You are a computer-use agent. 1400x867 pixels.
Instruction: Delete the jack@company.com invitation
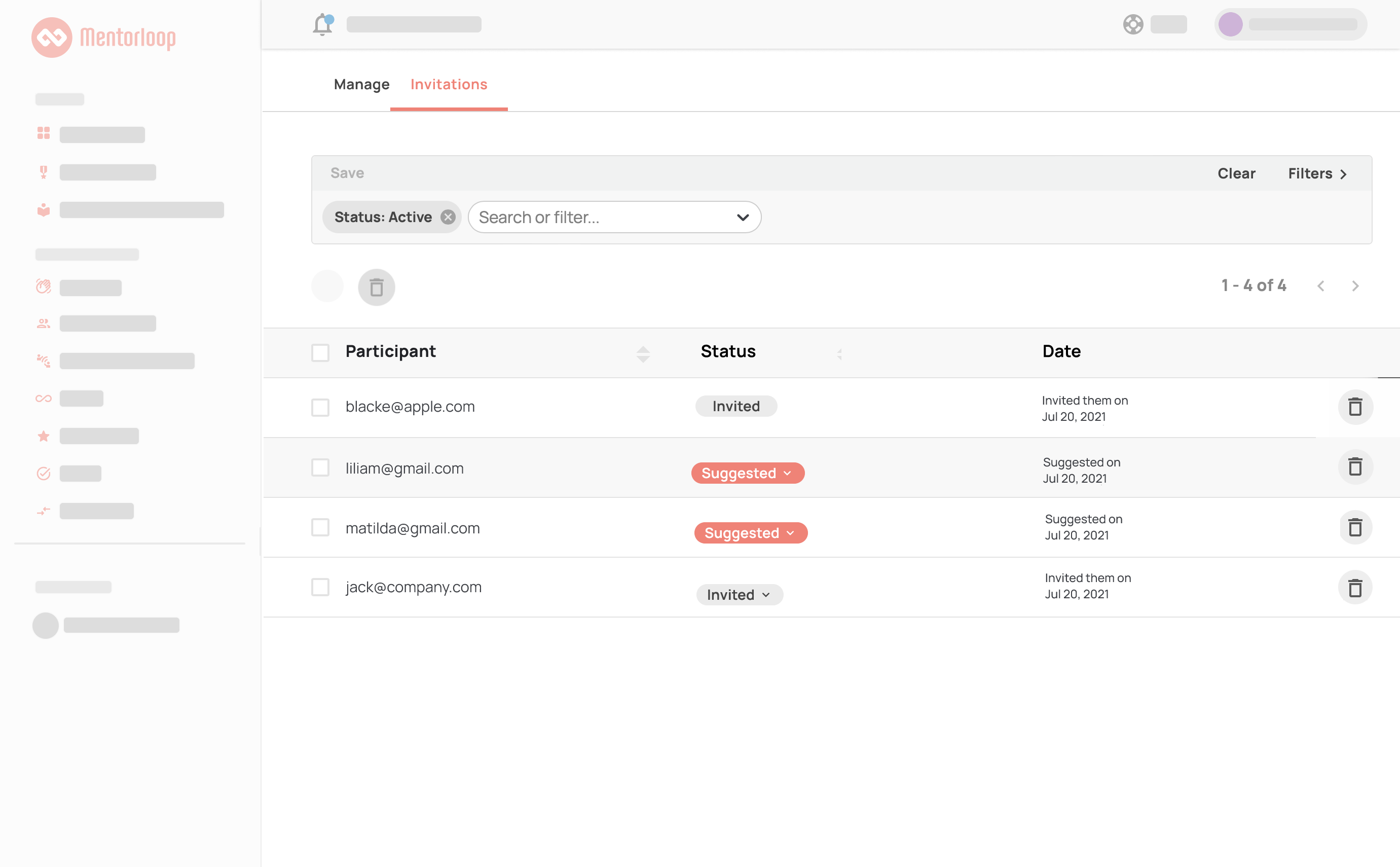(1355, 588)
